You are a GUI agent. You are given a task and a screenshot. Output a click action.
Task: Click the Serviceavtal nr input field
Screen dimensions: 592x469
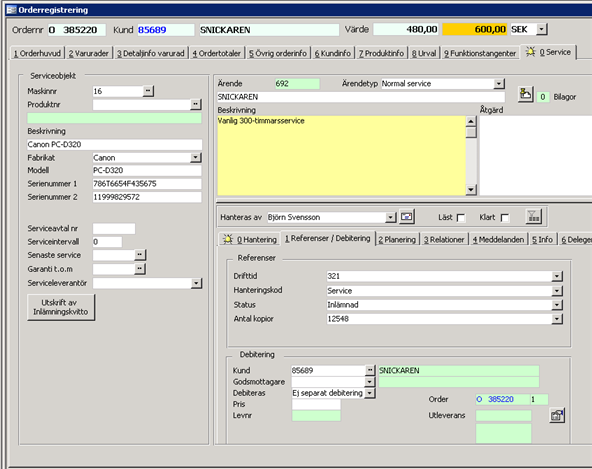(114, 228)
